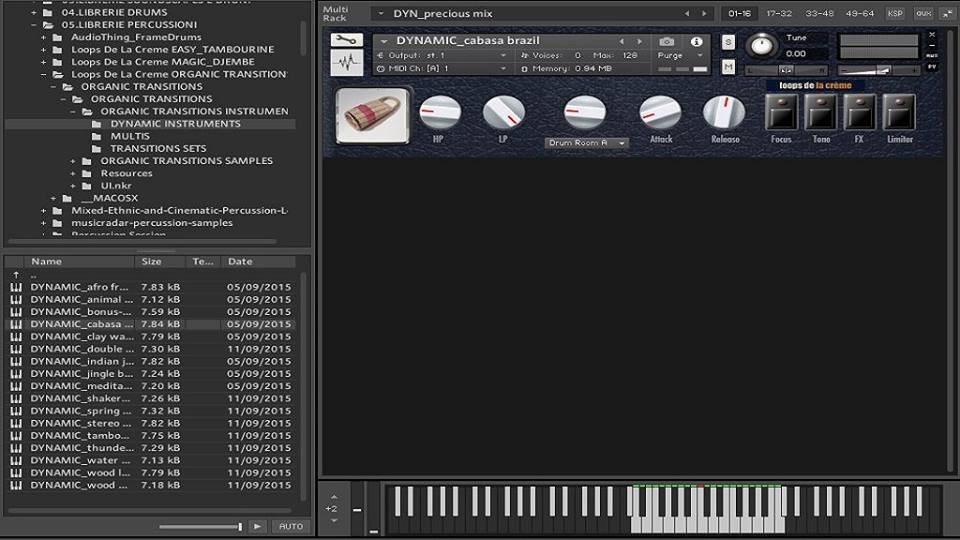Click the cabasa instrument picture
The width and height of the screenshot is (960, 540).
click(x=372, y=116)
